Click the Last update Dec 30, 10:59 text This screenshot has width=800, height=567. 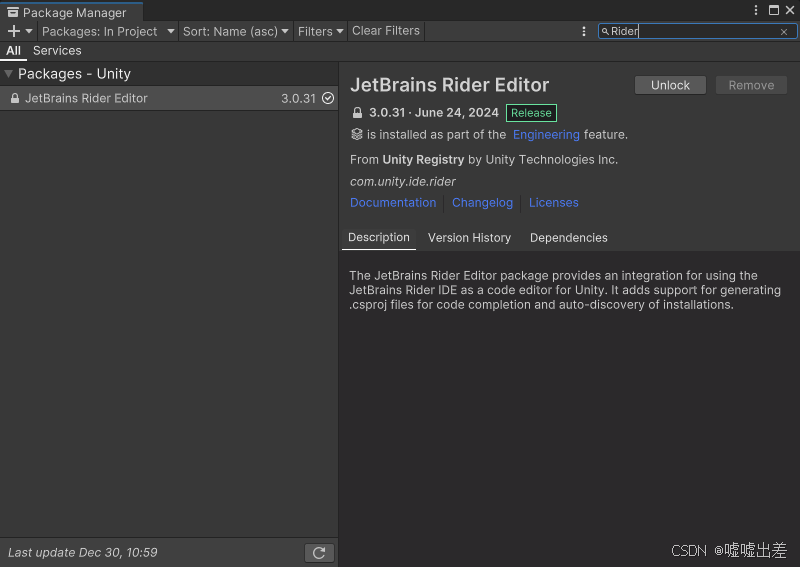coord(83,552)
